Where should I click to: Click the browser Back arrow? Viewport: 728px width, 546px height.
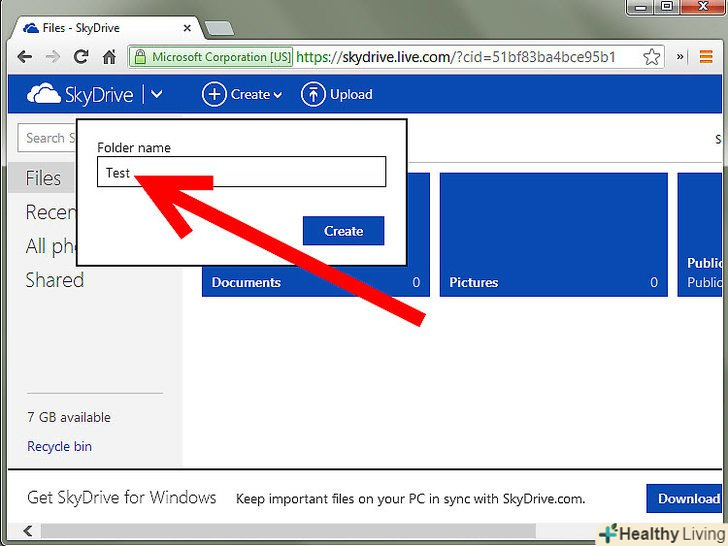pos(25,57)
